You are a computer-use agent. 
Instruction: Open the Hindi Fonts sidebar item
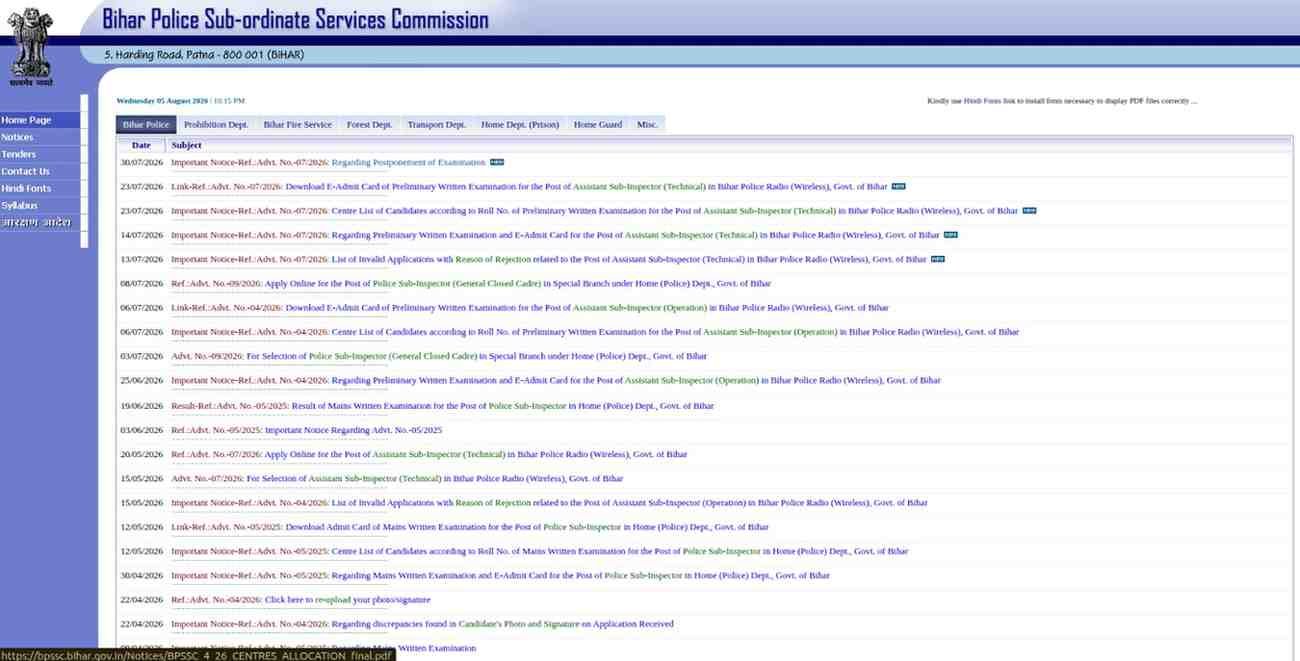click(x=40, y=188)
